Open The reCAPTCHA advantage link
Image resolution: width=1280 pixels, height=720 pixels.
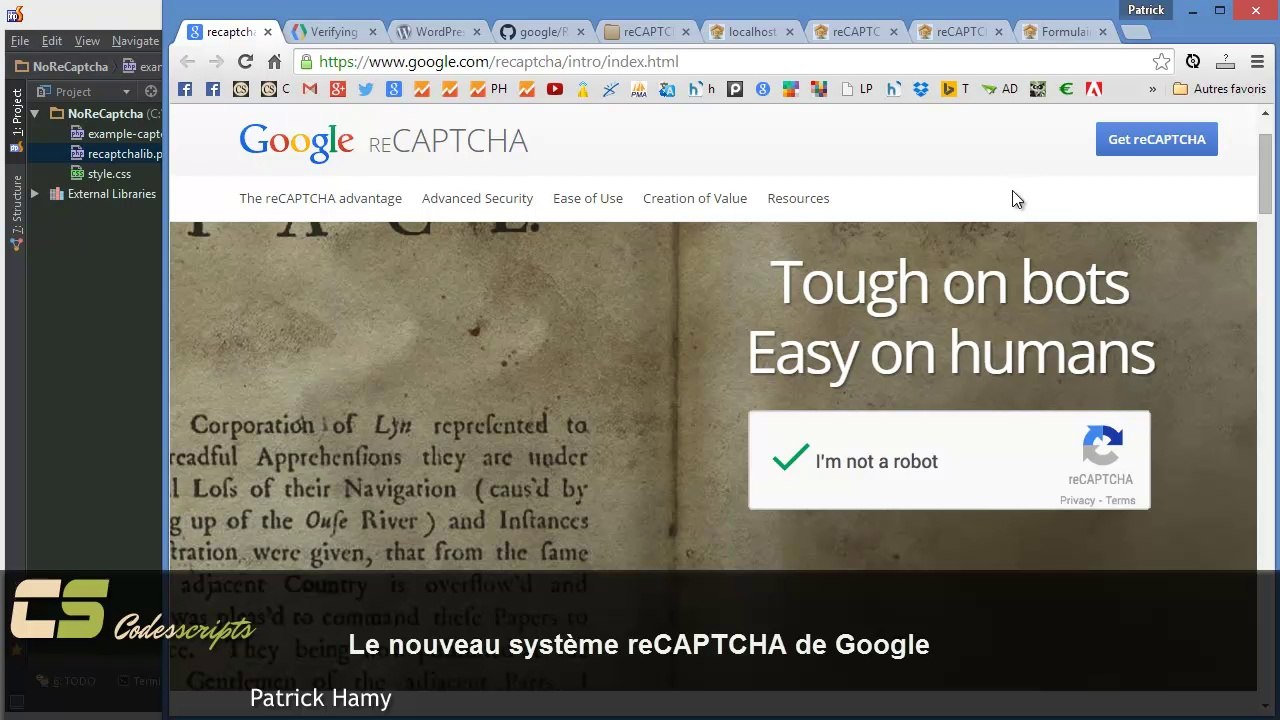(320, 198)
